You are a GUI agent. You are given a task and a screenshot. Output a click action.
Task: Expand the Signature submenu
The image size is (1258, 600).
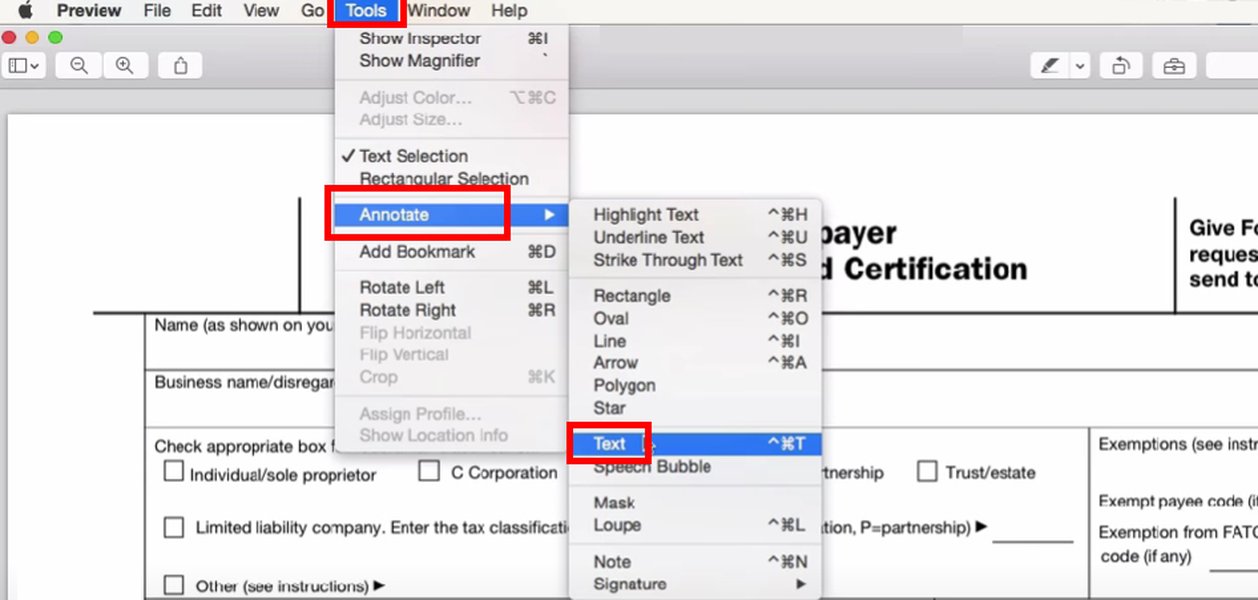click(x=695, y=584)
